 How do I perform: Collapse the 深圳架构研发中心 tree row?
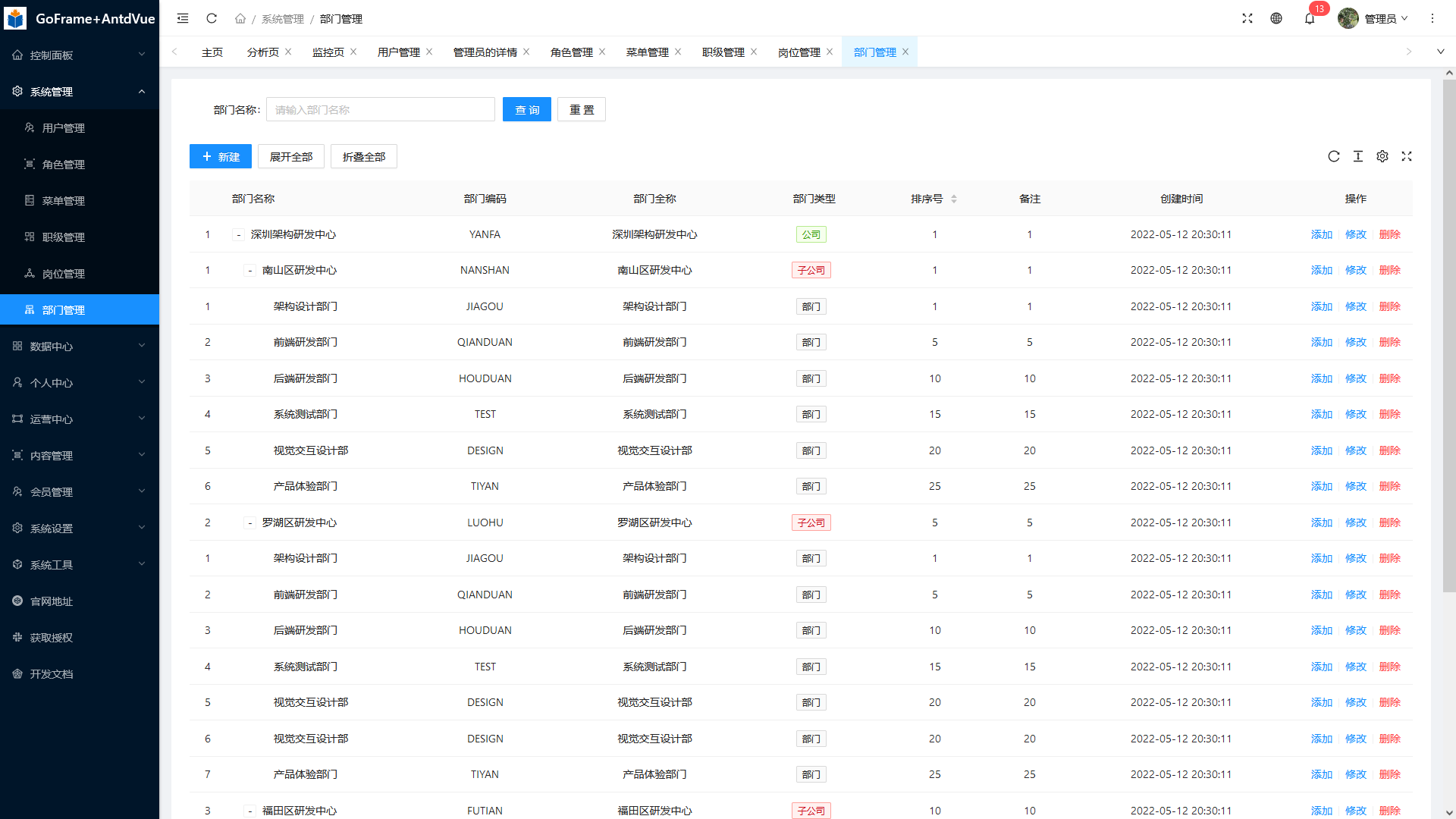[238, 235]
